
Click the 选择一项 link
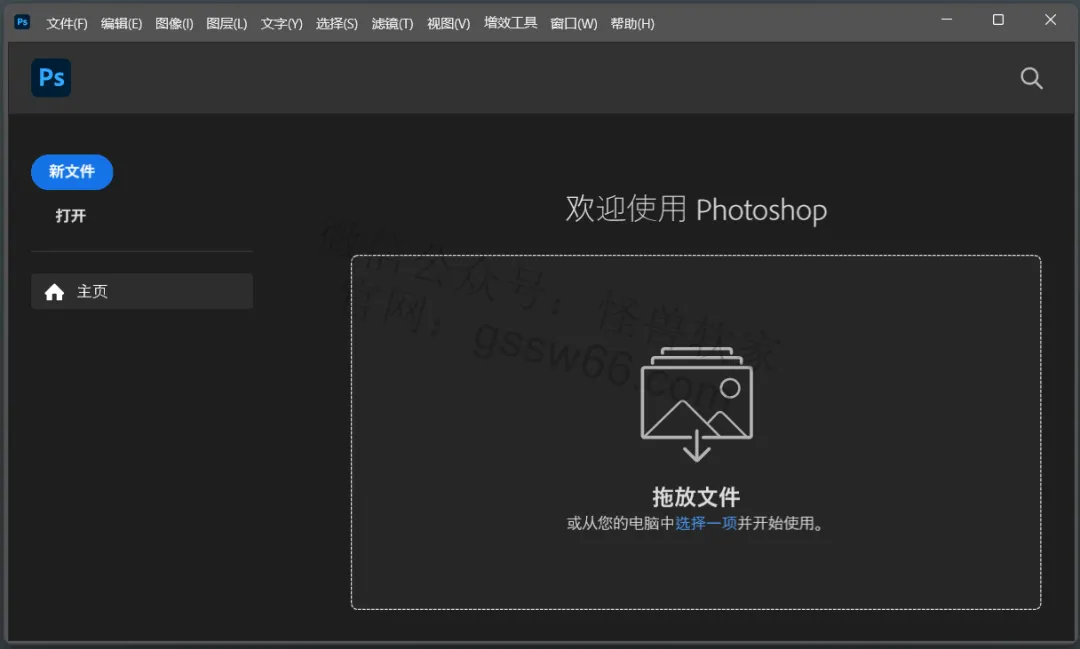[706, 524]
